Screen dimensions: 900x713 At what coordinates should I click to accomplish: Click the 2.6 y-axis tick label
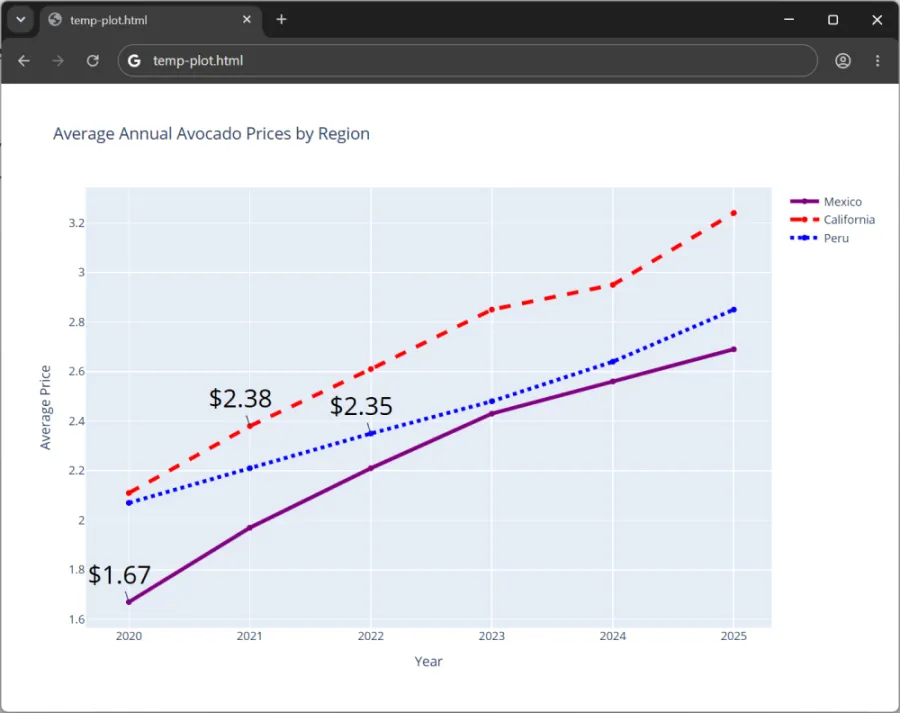(x=77, y=371)
